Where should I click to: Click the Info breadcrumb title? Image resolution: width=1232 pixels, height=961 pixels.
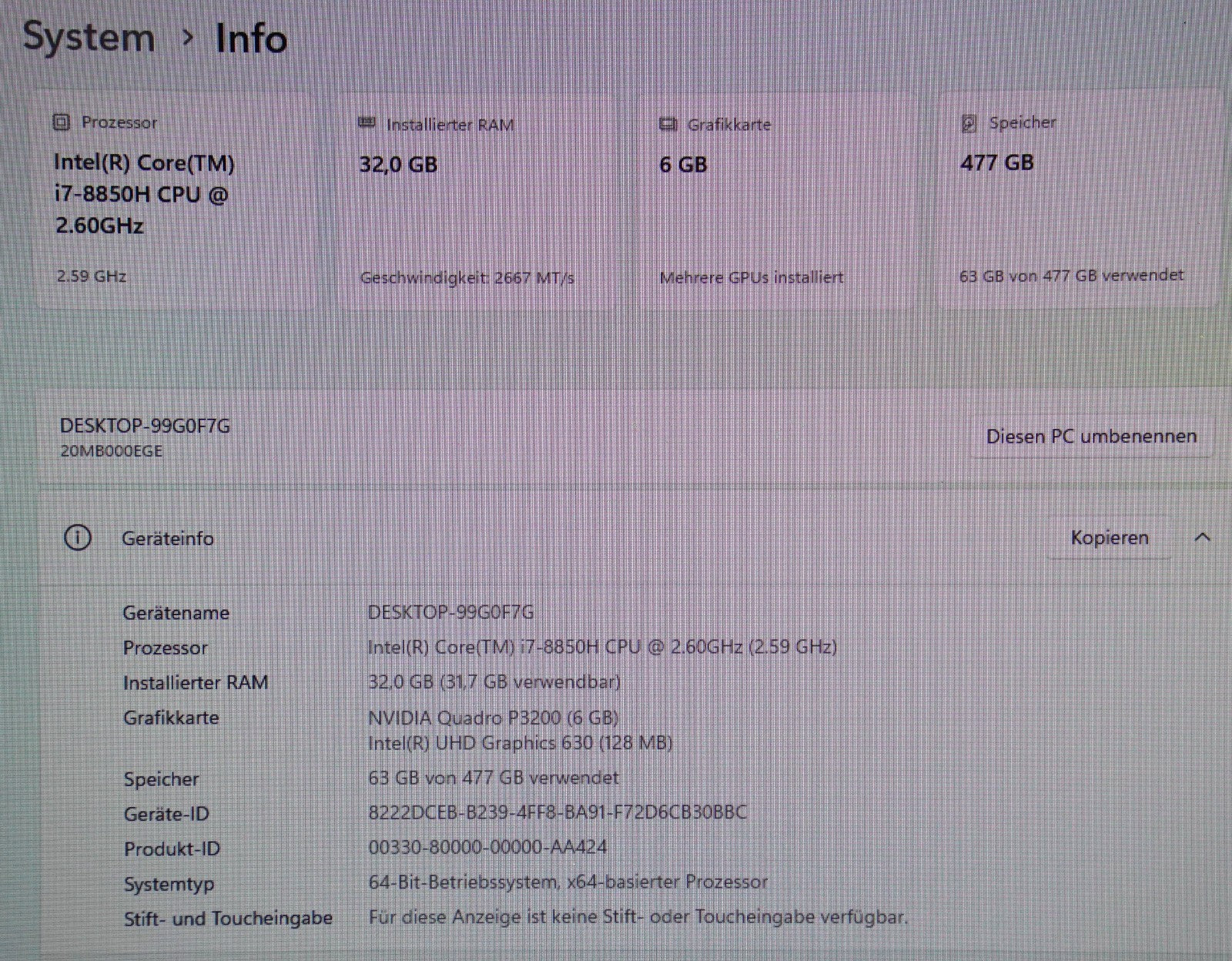[x=251, y=39]
